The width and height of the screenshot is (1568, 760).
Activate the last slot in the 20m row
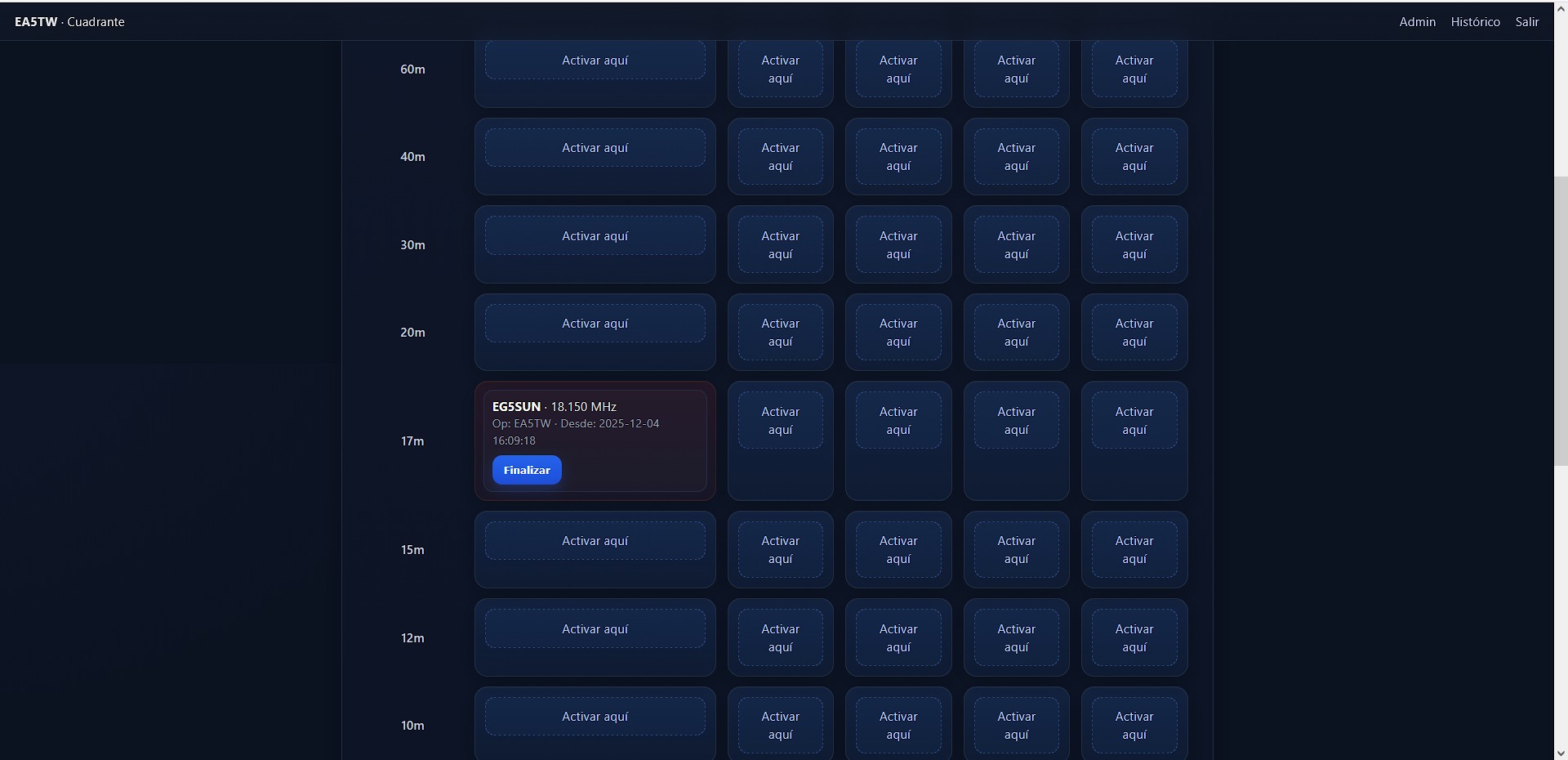click(x=1134, y=333)
